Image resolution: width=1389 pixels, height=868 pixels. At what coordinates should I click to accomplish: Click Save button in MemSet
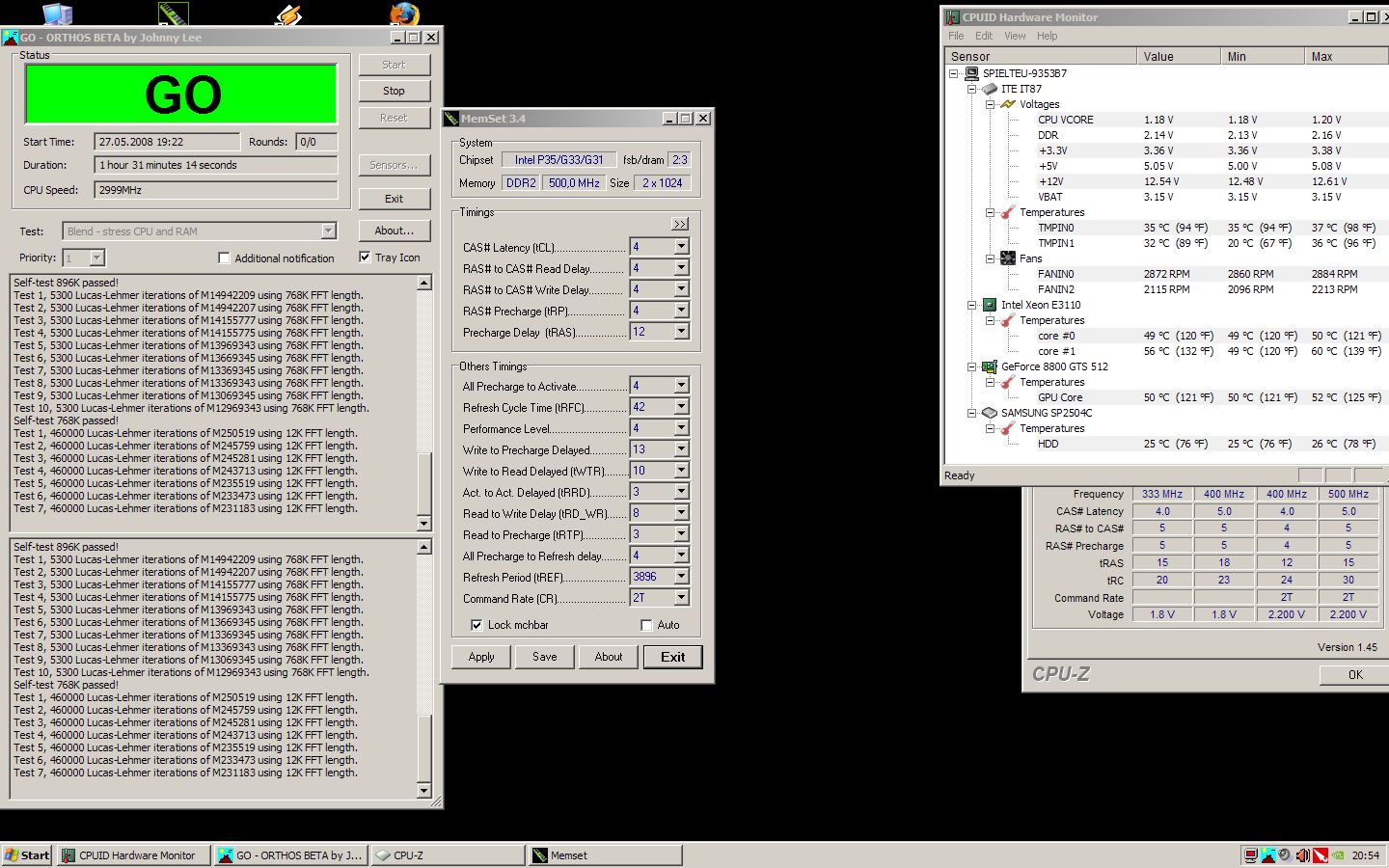point(544,657)
